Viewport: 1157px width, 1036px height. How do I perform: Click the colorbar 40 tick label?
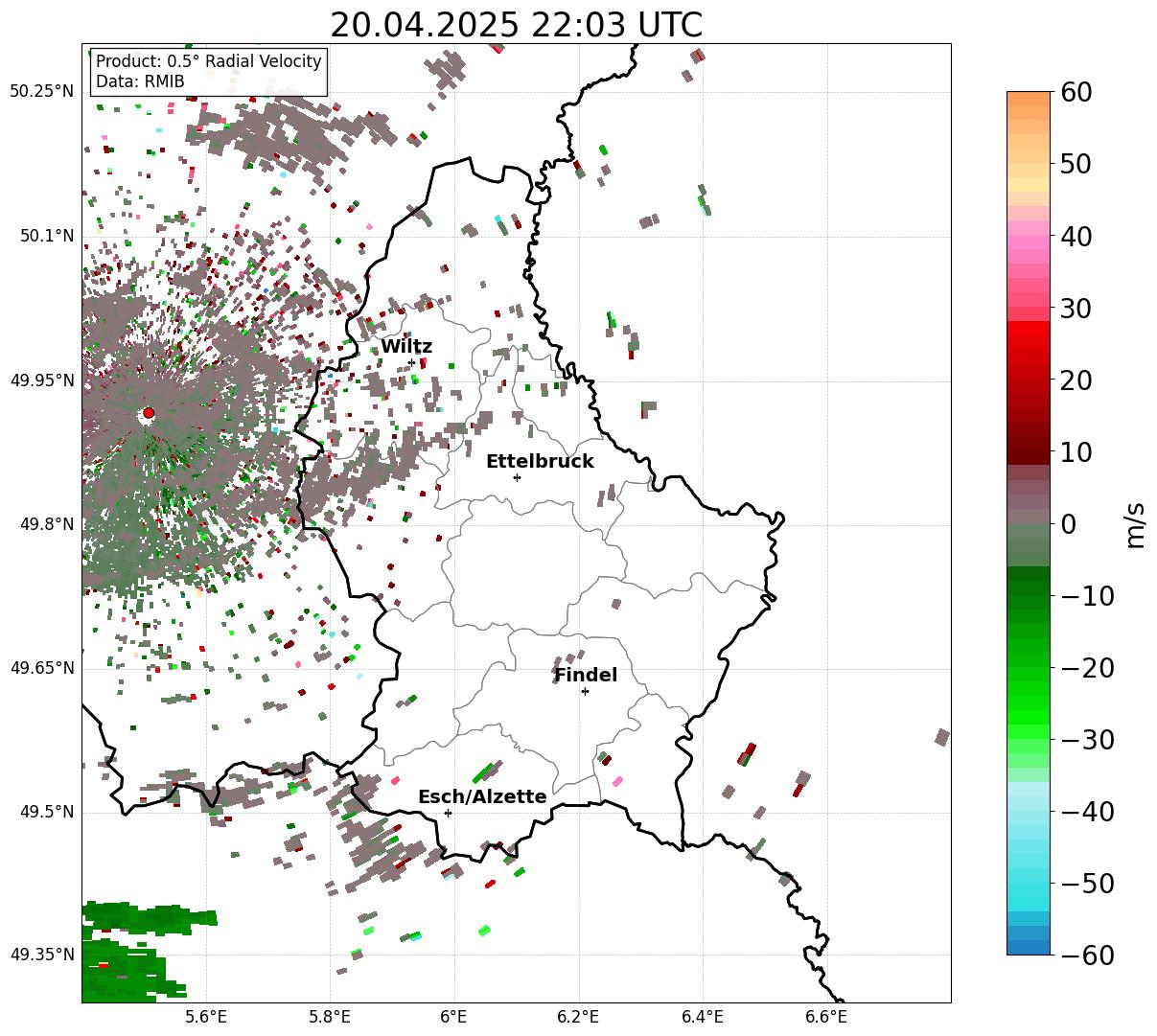(x=1075, y=236)
